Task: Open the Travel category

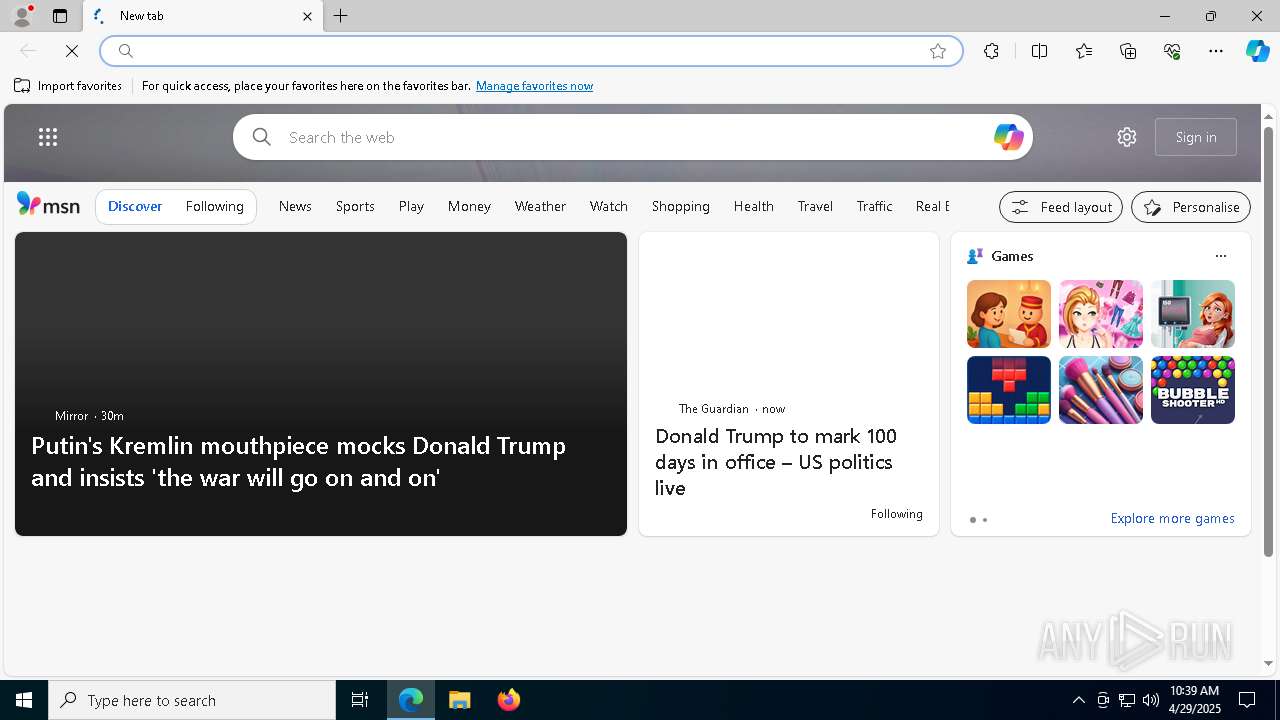Action: pyautogui.click(x=815, y=206)
